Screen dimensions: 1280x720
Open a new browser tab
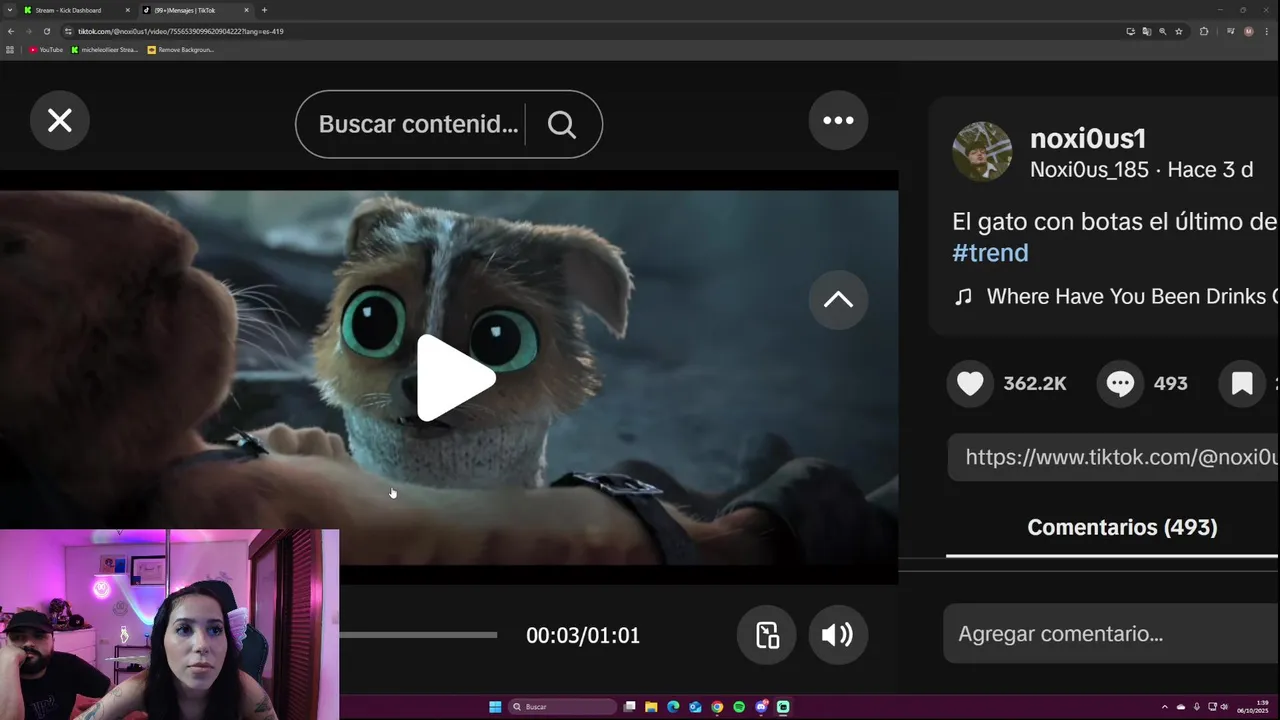point(264,10)
